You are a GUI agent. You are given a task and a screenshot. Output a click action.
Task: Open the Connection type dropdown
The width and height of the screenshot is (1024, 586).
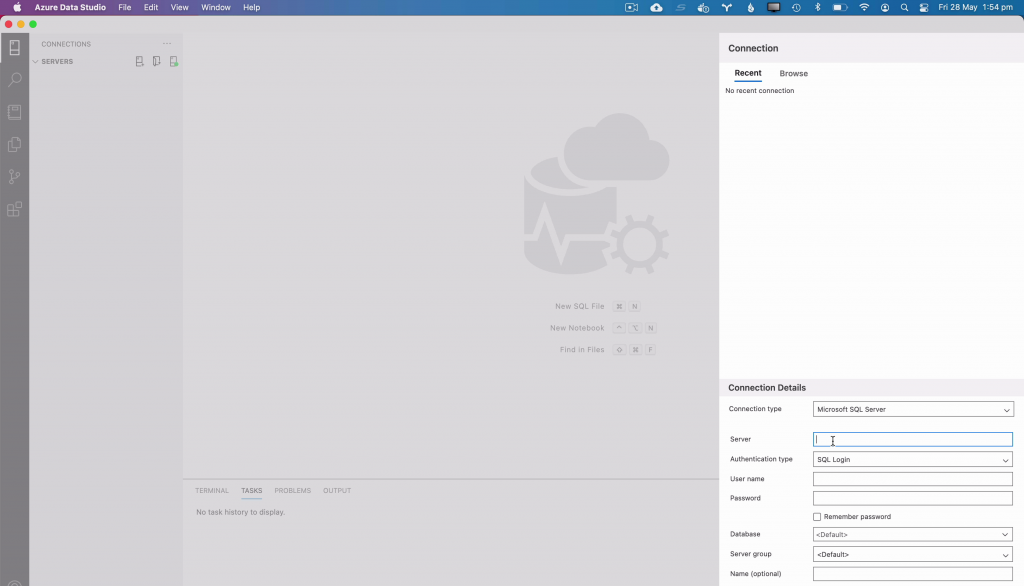(913, 409)
